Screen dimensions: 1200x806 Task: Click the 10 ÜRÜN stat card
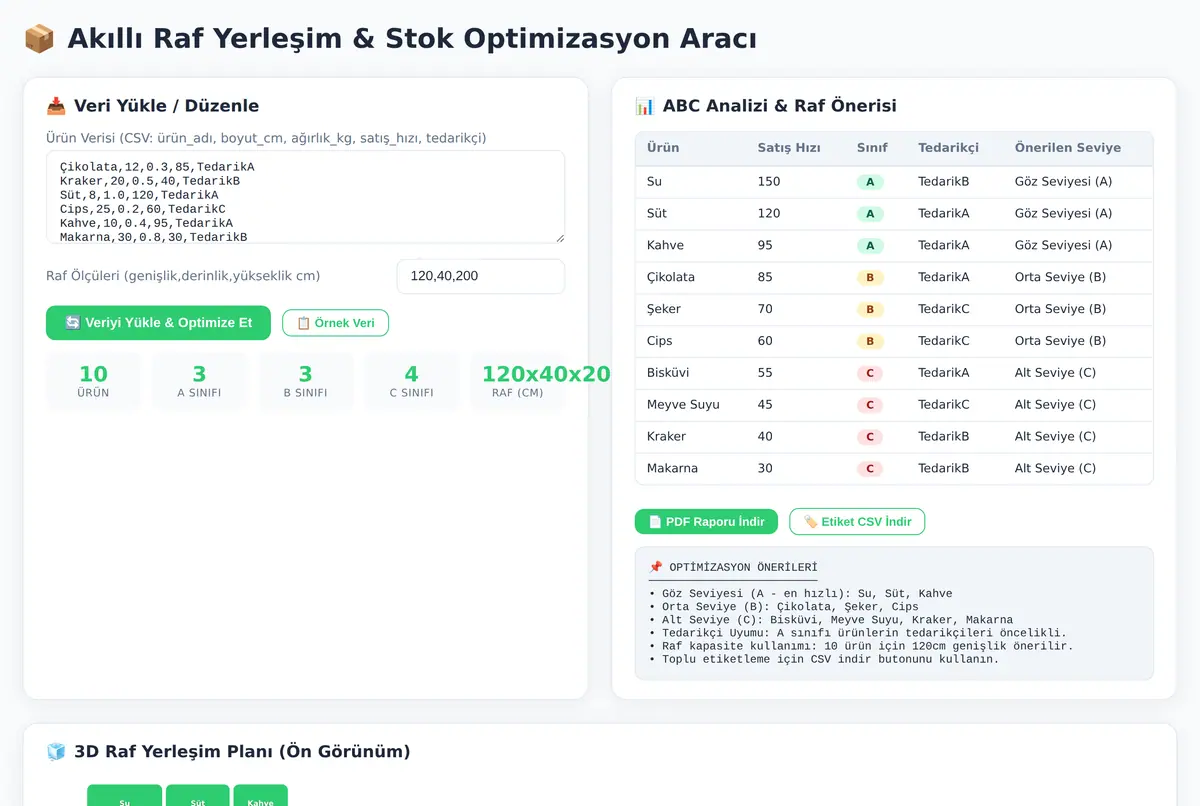(x=93, y=382)
